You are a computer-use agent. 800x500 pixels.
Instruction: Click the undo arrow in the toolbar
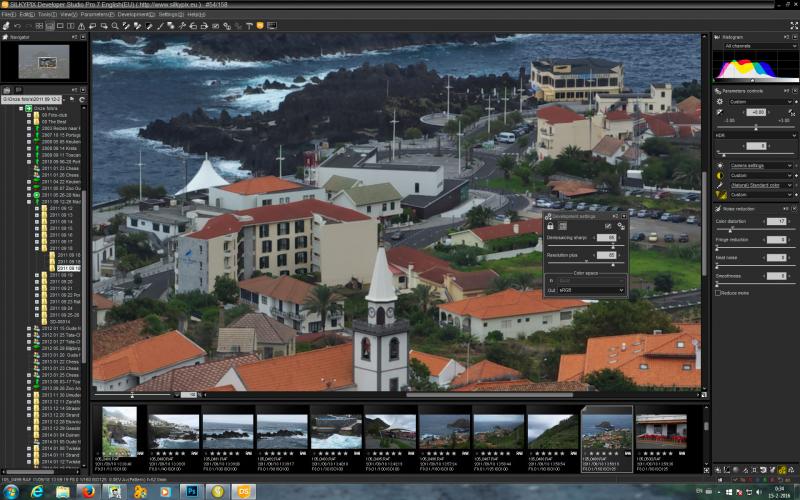[17, 26]
